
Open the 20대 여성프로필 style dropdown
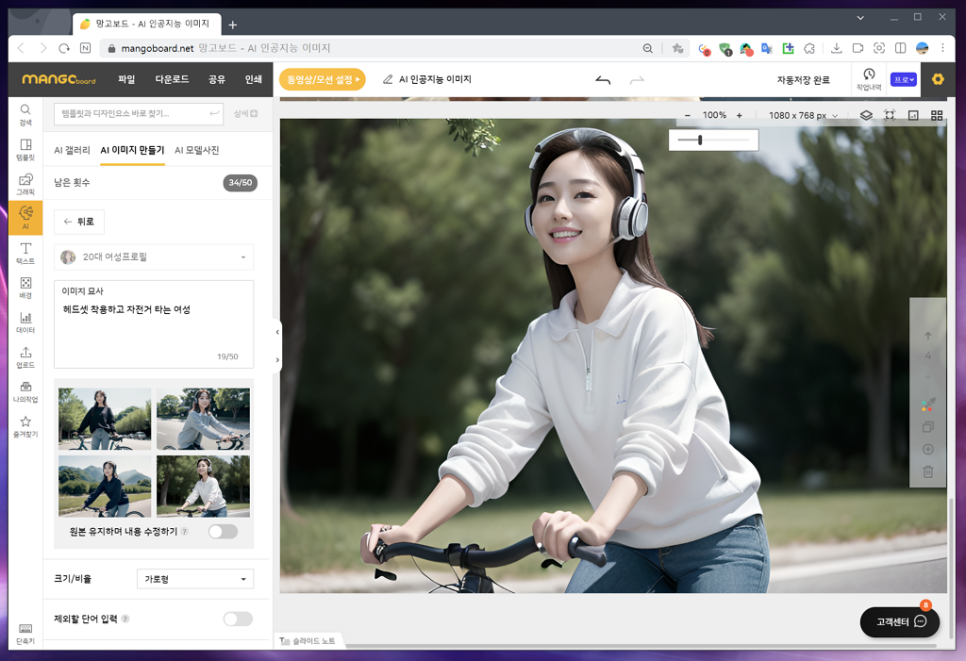pyautogui.click(x=154, y=257)
